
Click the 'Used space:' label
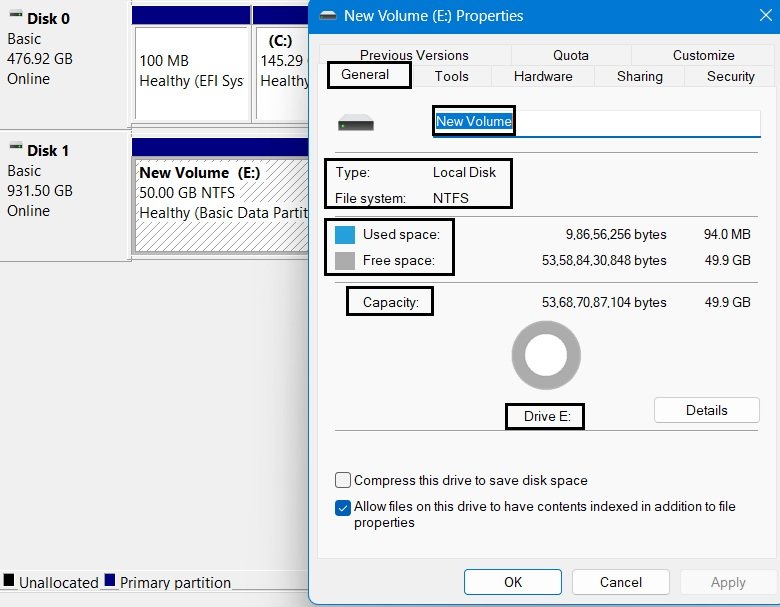click(401, 234)
